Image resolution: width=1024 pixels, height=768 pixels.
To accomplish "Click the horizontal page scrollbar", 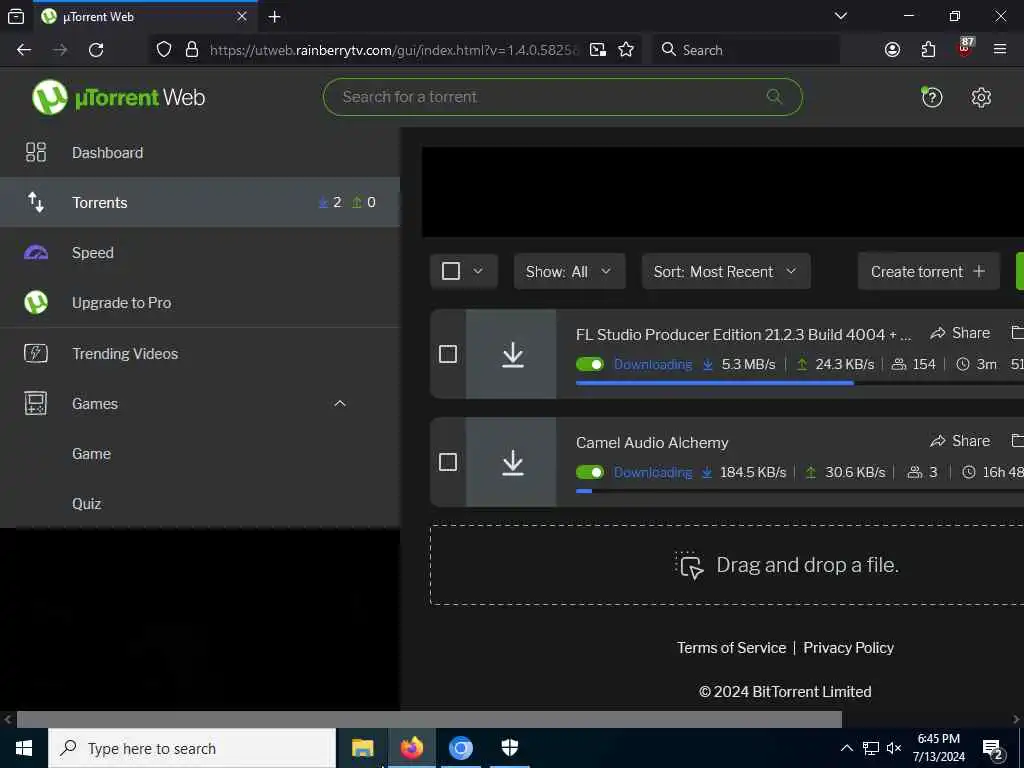I will [x=429, y=719].
